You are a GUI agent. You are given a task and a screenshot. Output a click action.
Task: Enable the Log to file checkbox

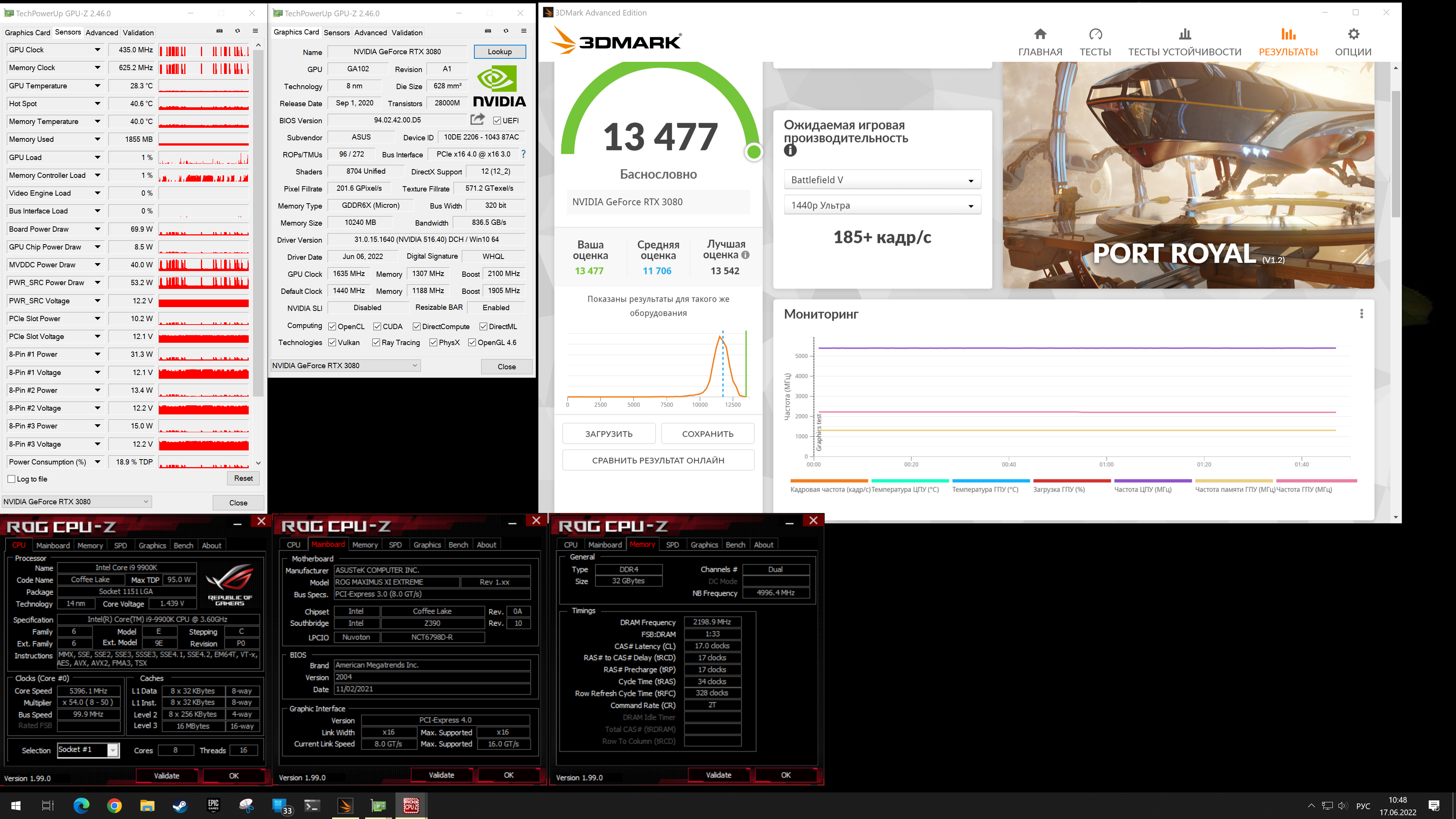coord(11,479)
